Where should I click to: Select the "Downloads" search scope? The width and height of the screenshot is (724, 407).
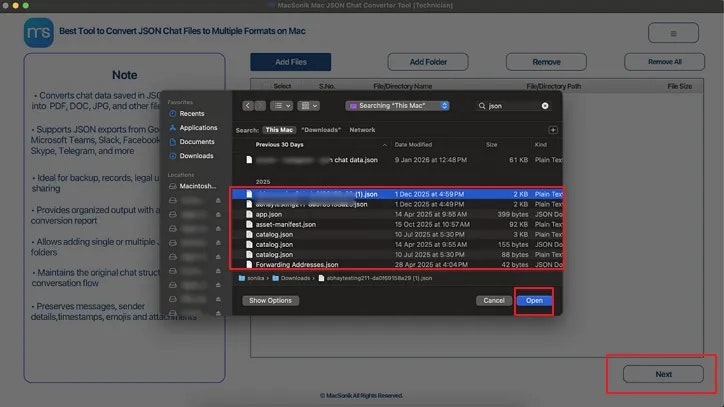[x=321, y=130]
